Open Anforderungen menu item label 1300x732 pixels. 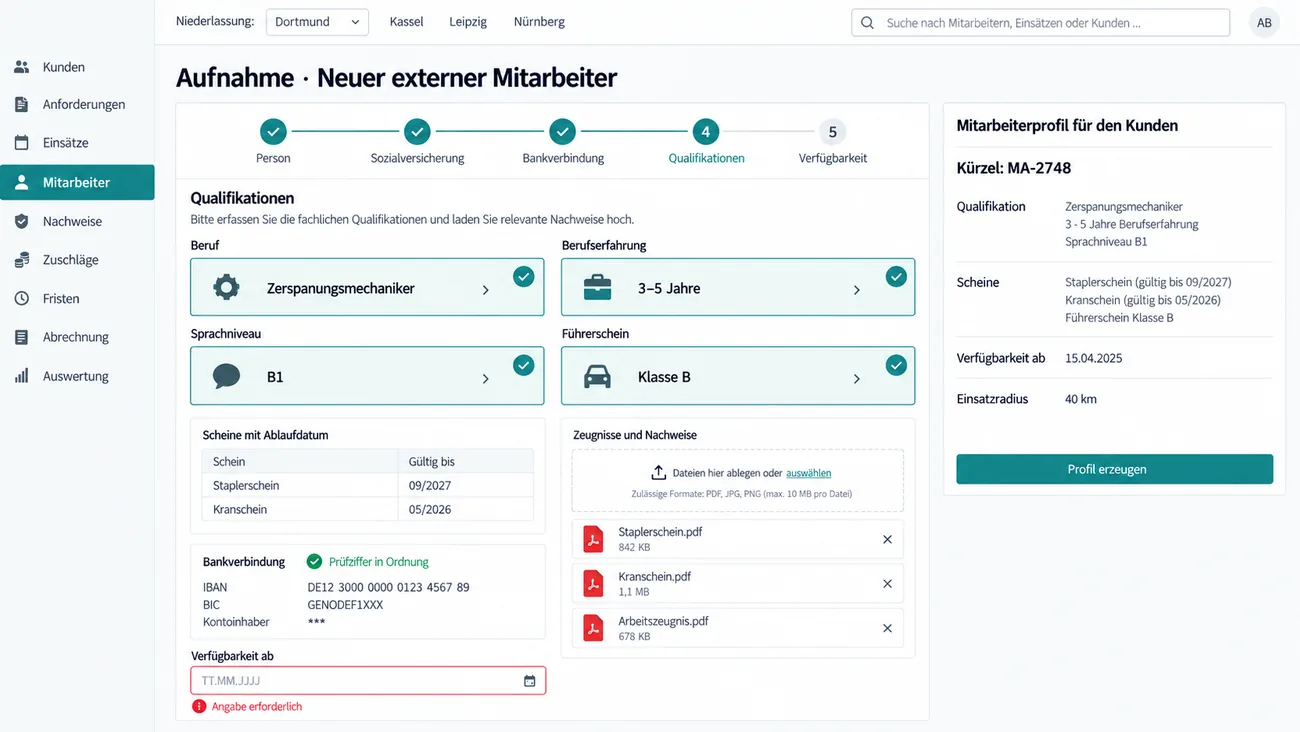click(84, 104)
